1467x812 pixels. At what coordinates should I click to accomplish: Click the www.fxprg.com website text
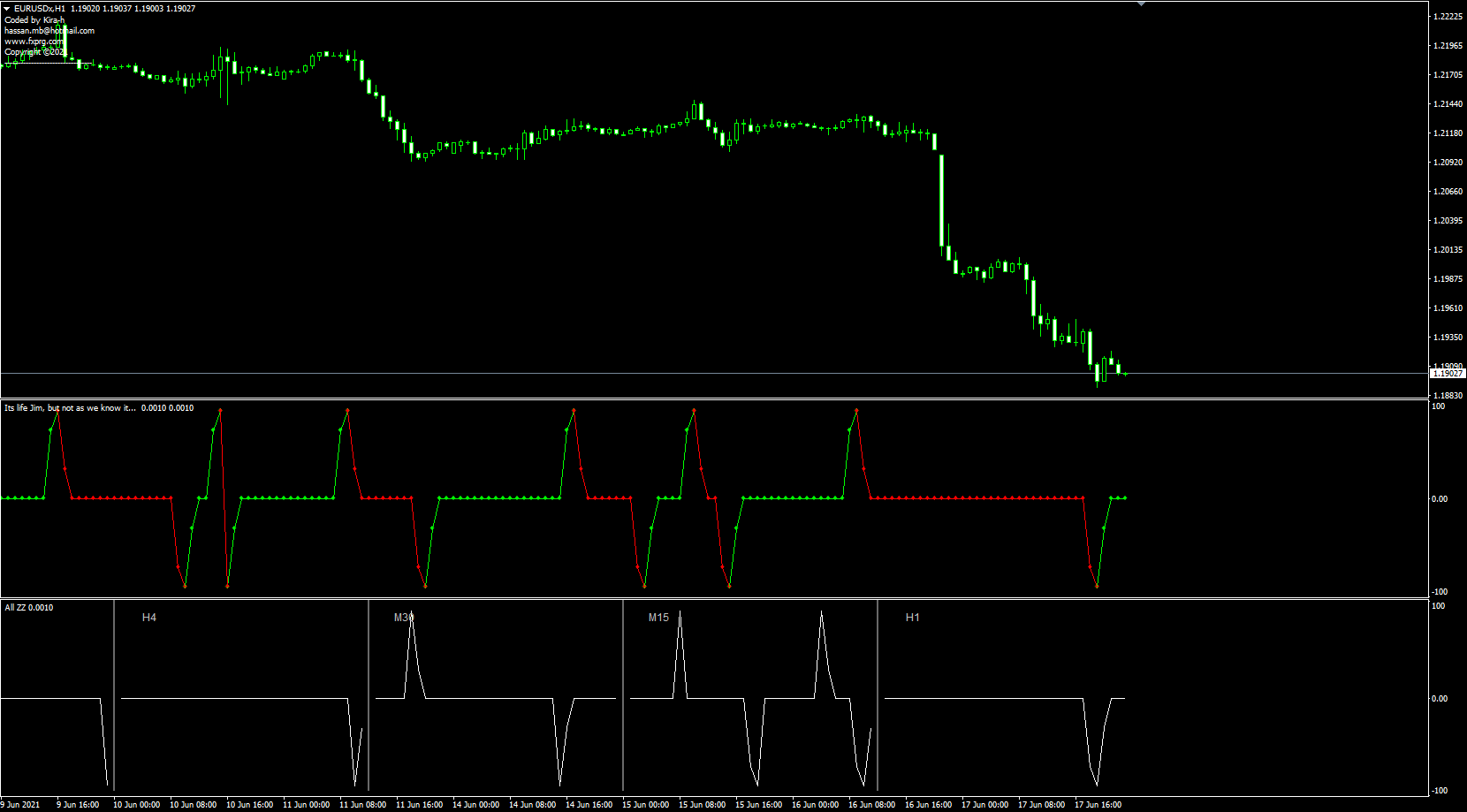tap(33, 42)
